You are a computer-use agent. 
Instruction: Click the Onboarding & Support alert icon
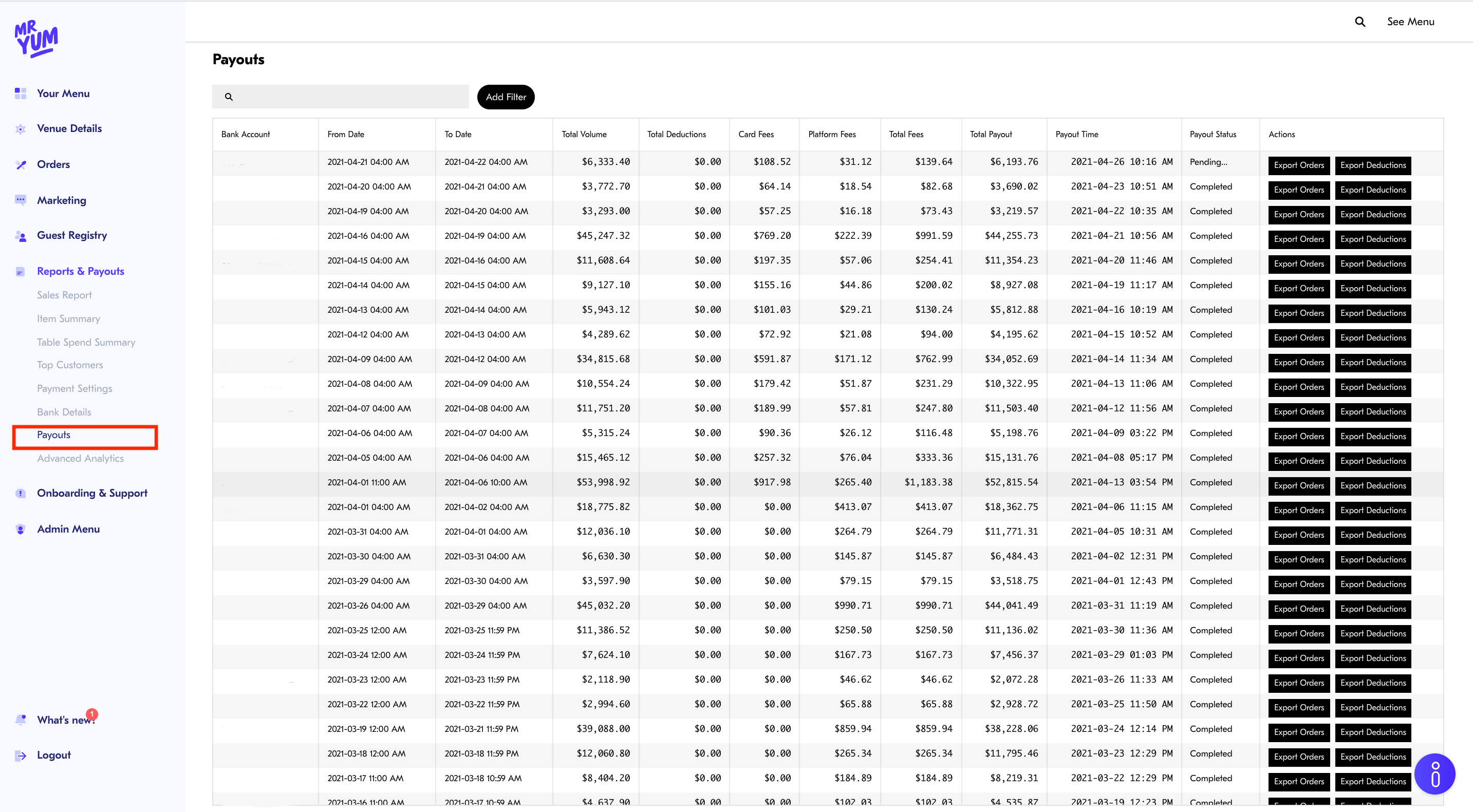click(21, 493)
